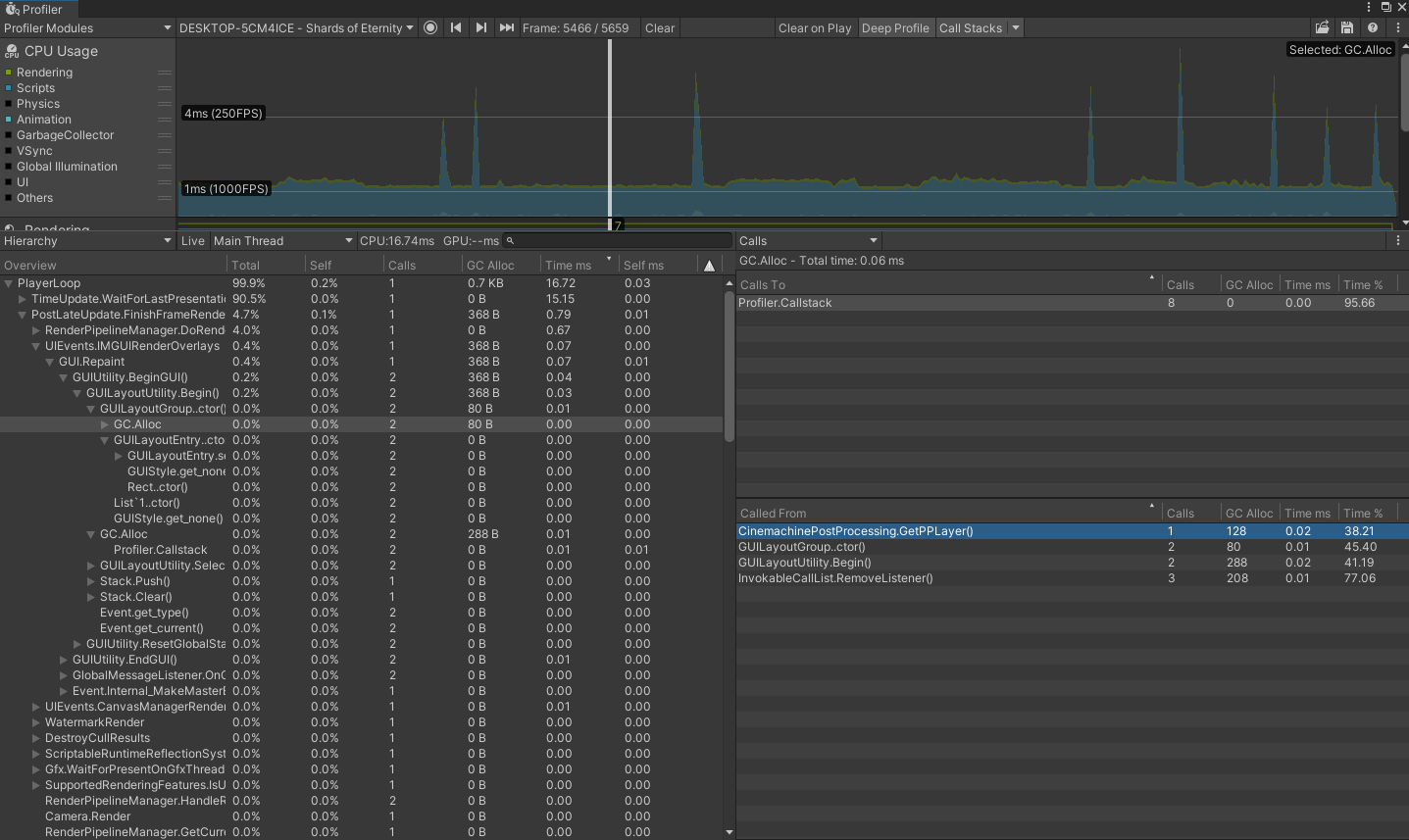Collapse the PlayerLoop tree item

pyautogui.click(x=9, y=282)
